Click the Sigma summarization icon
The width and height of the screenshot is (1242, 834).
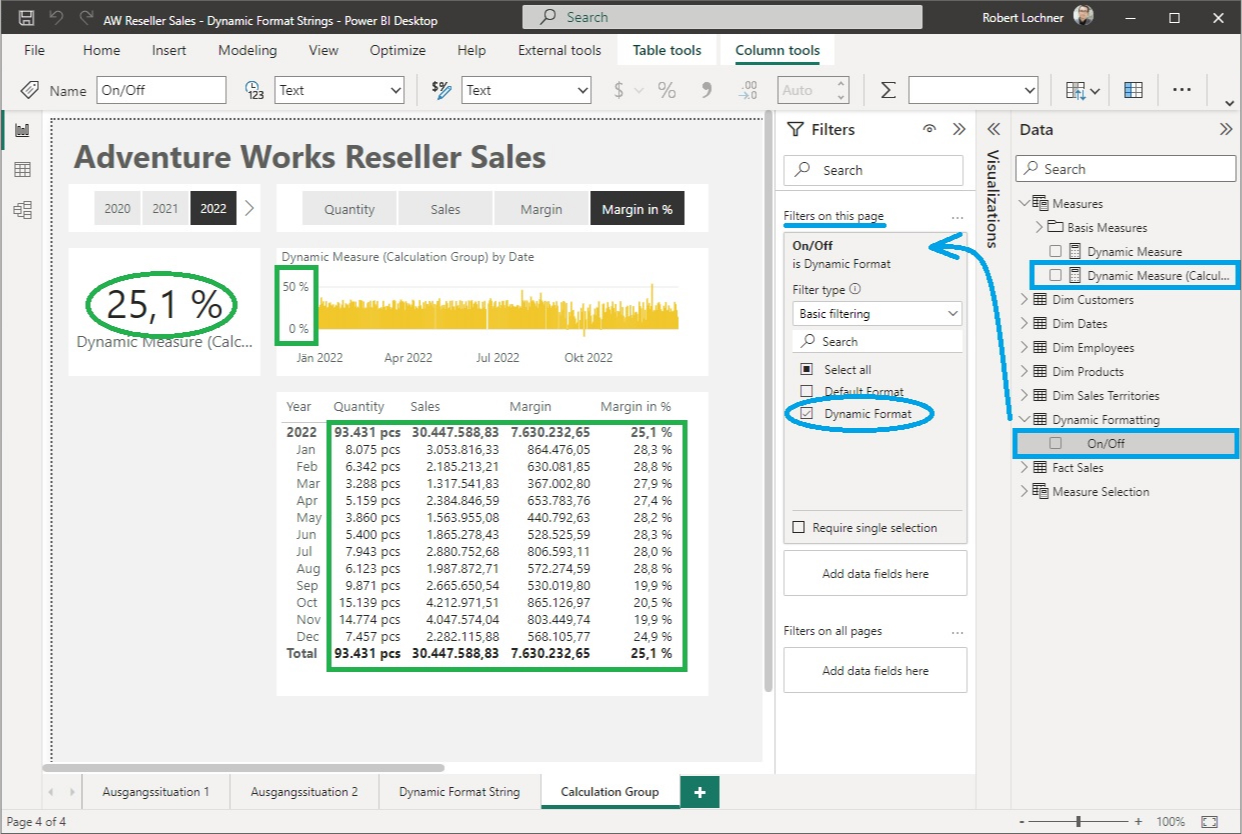888,90
